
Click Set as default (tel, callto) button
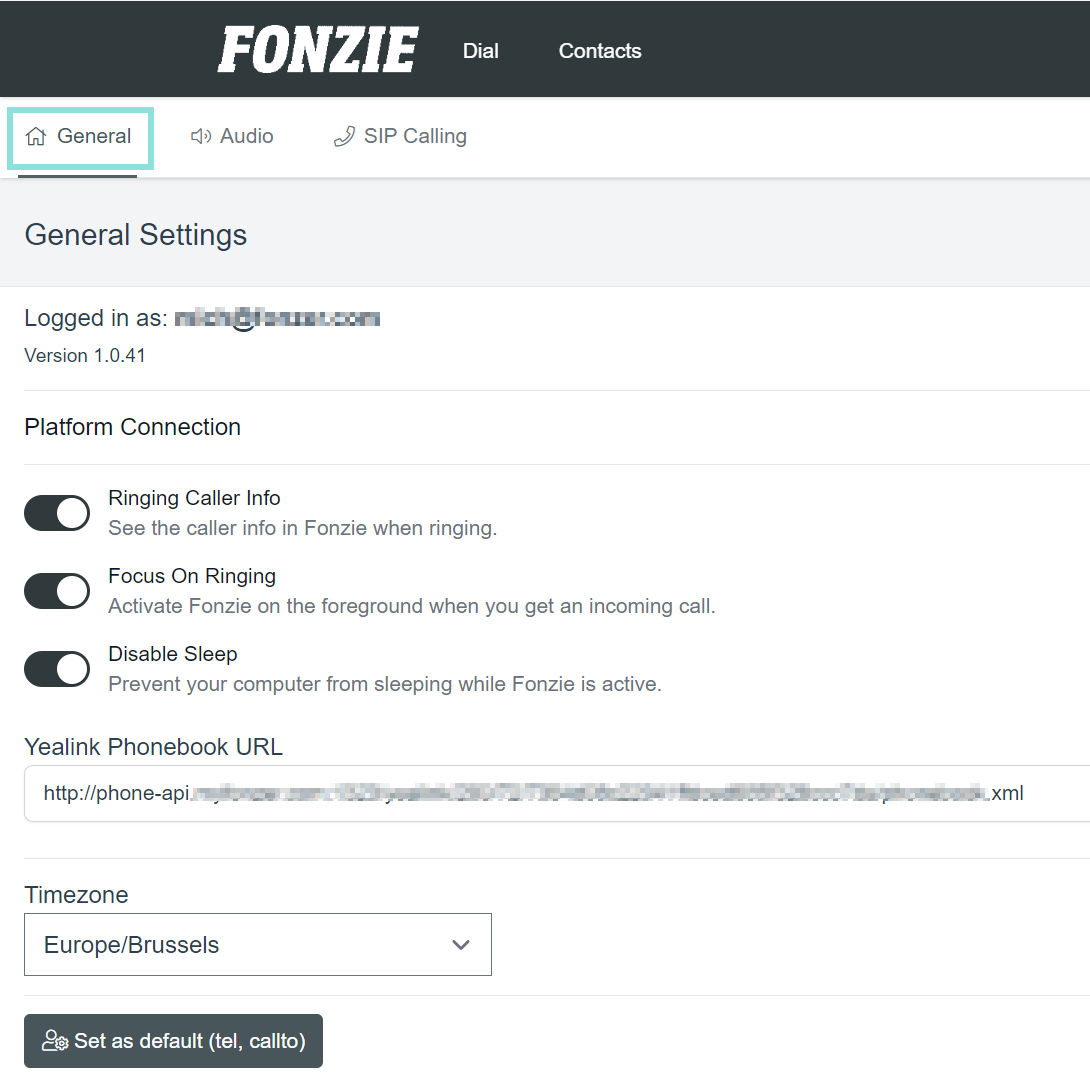[x=173, y=1040]
